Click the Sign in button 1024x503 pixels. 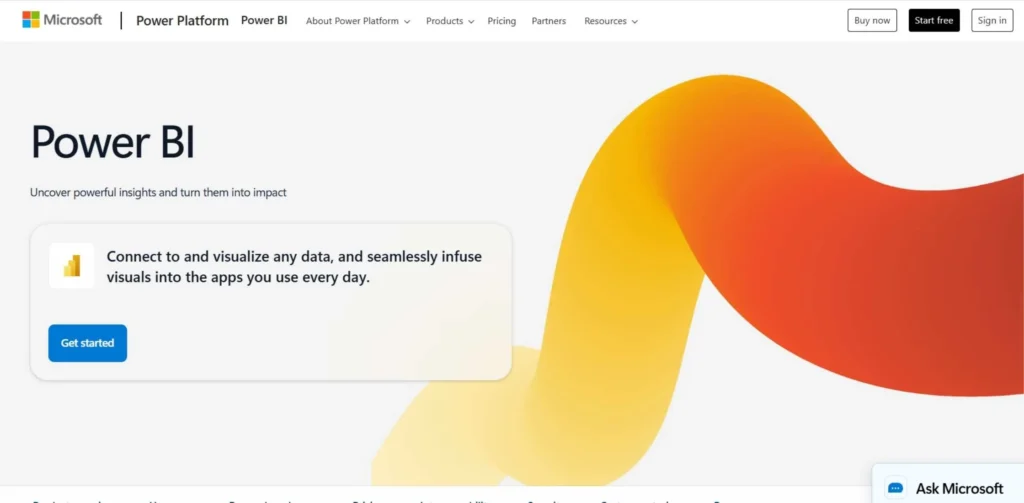(x=992, y=21)
